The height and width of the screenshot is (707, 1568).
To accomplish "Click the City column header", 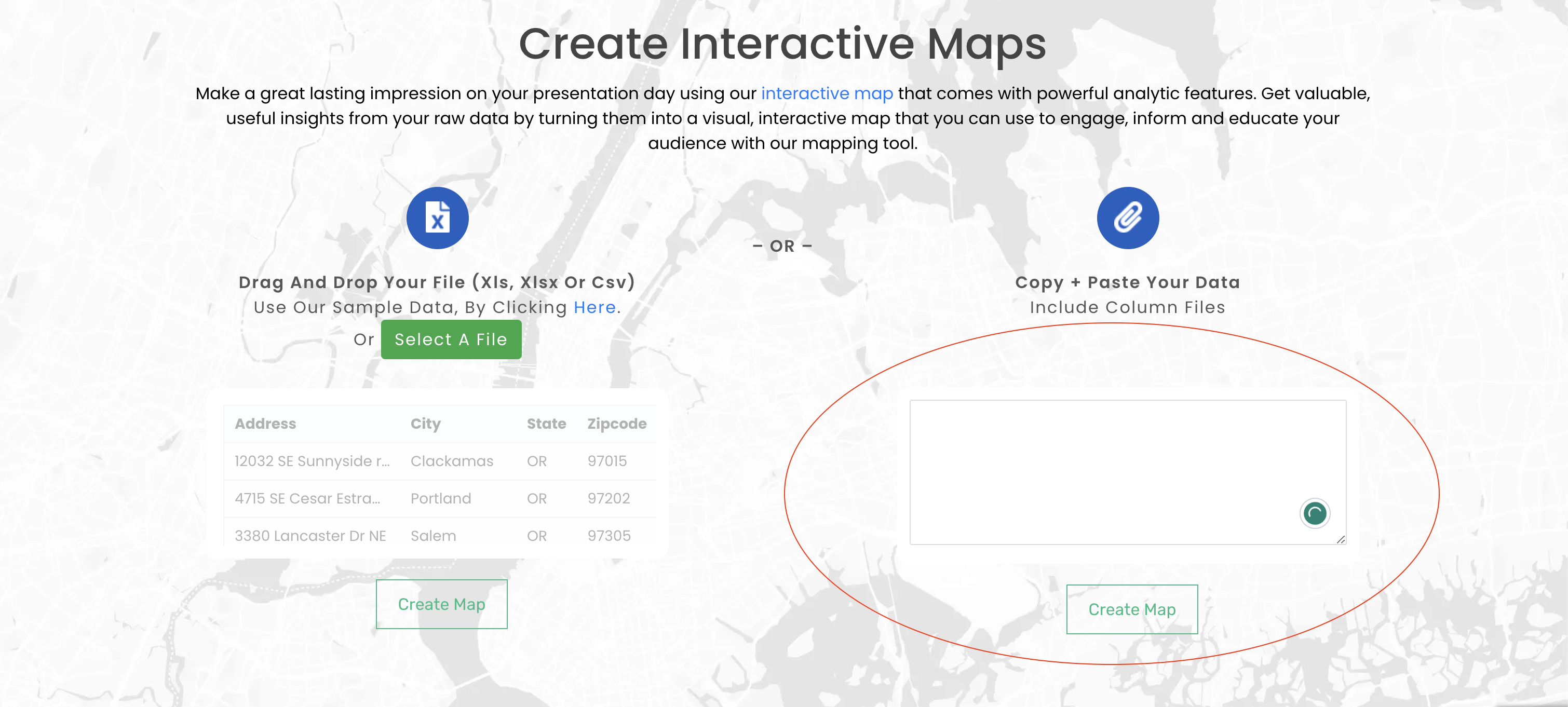I will click(x=424, y=424).
